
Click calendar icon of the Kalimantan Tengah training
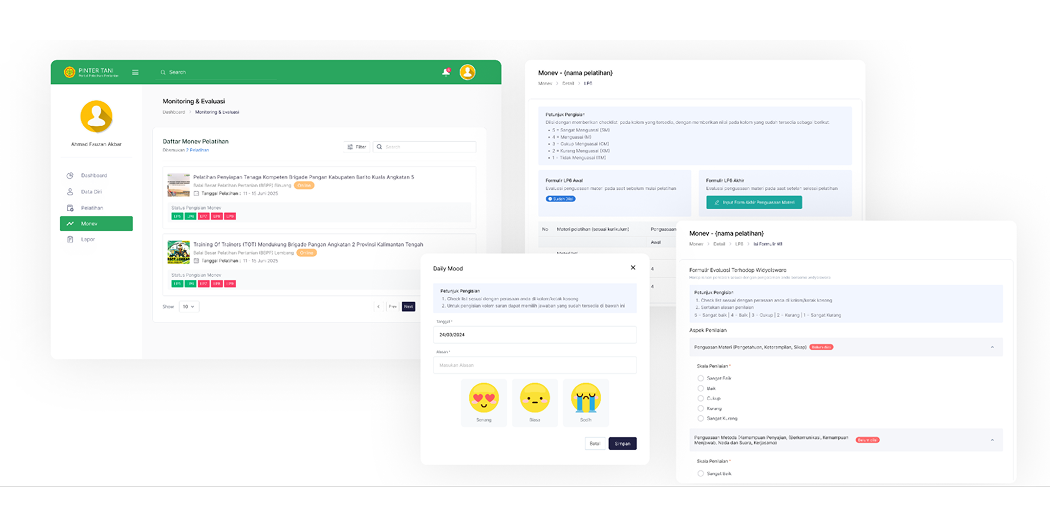tap(196, 260)
